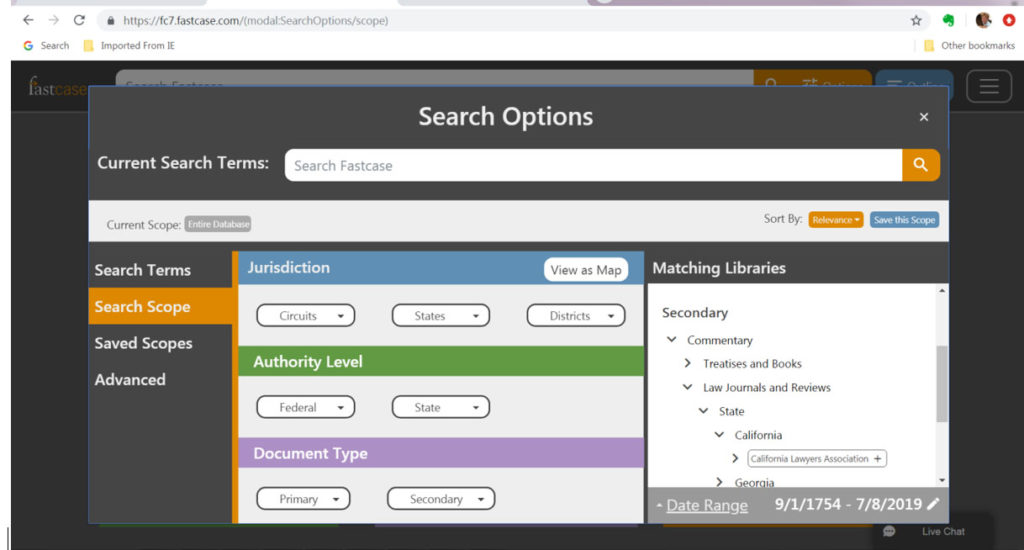The image size is (1024, 550).
Task: Click the plus icon on California Lawyers Association
Action: click(878, 459)
